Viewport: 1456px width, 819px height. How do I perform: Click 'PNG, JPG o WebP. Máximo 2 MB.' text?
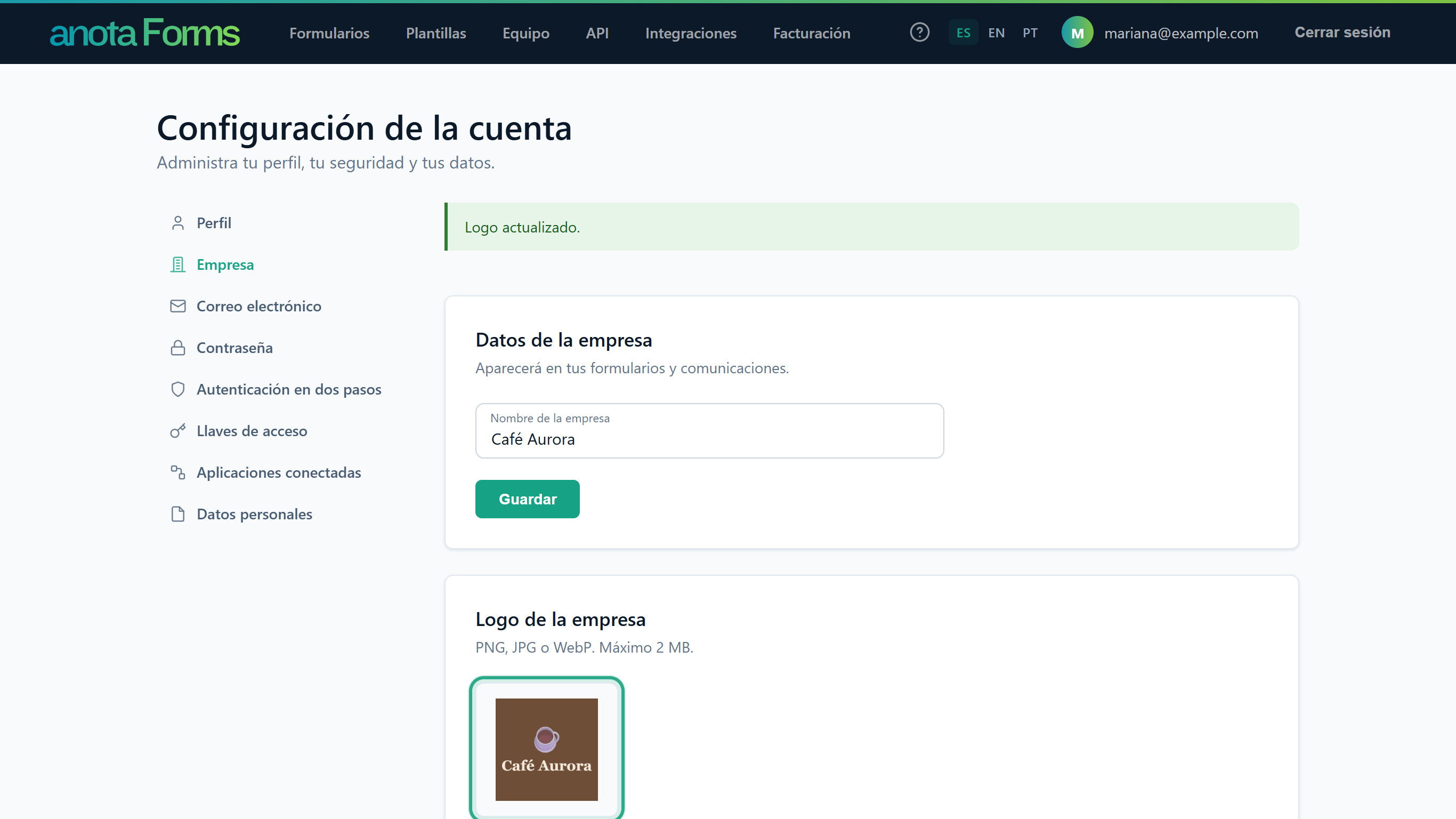584,647
